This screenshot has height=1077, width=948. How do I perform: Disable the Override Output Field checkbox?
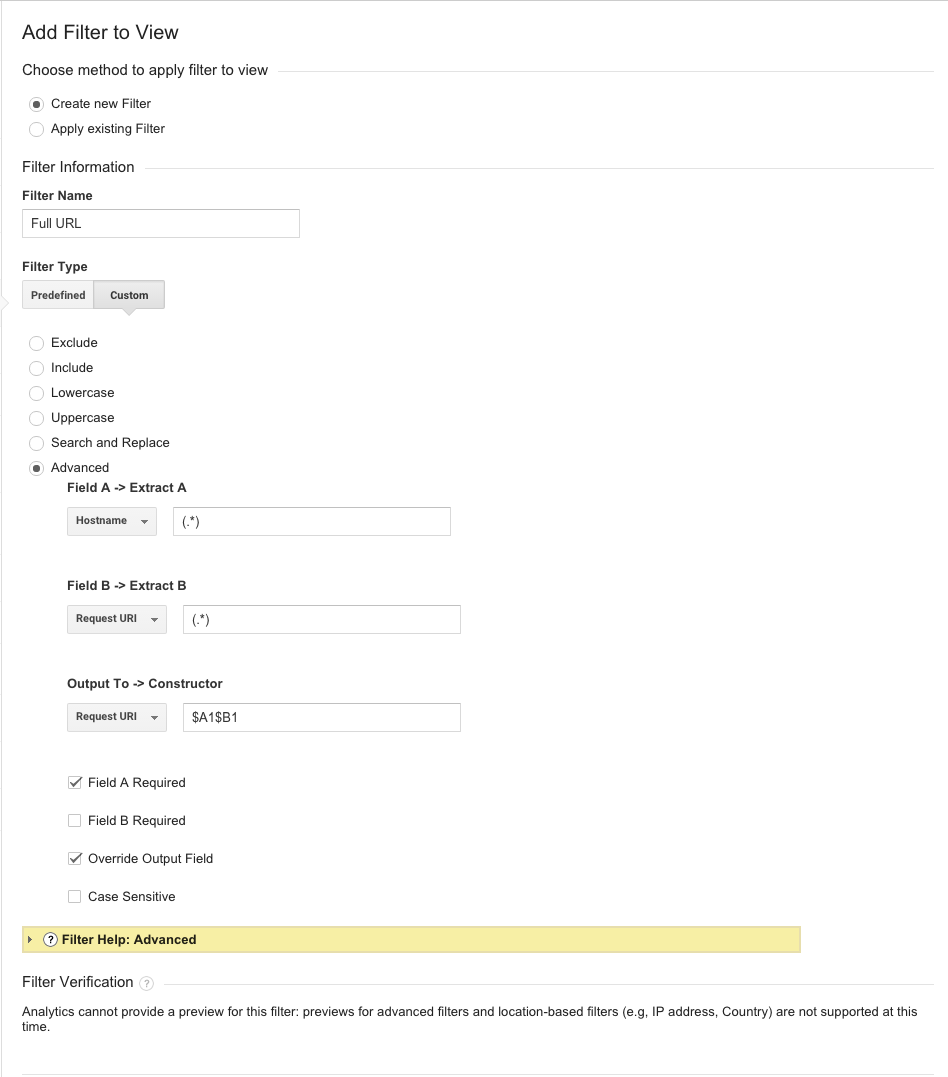coord(75,859)
